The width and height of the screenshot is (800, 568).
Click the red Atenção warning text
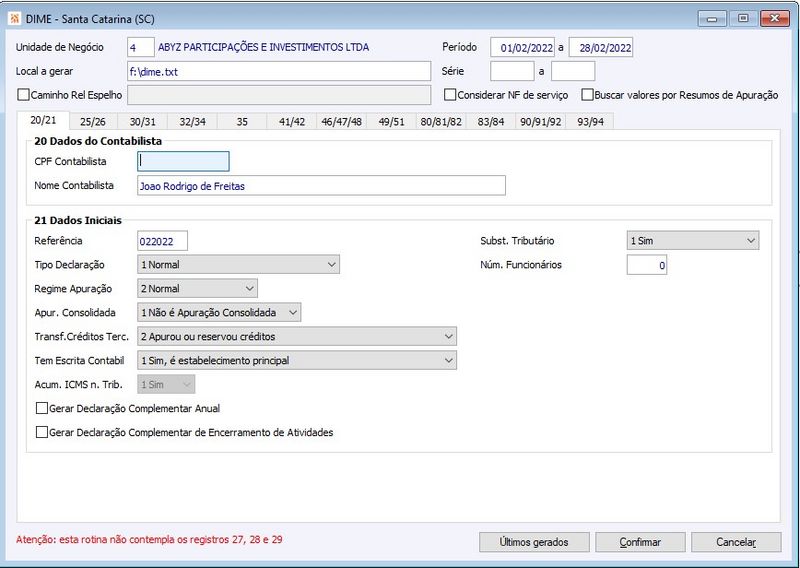click(x=149, y=539)
